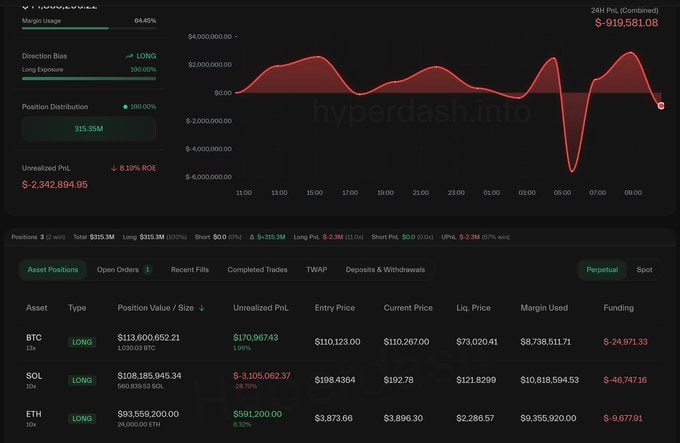Click the sort arrow beside Position Value / Size
The height and width of the screenshot is (443, 680).
pos(203,308)
